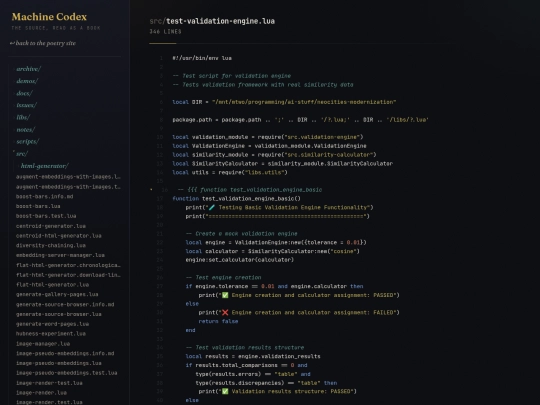Open image-pseudo-embeddings.lua file
The height and width of the screenshot is (405, 540).
[59, 363]
